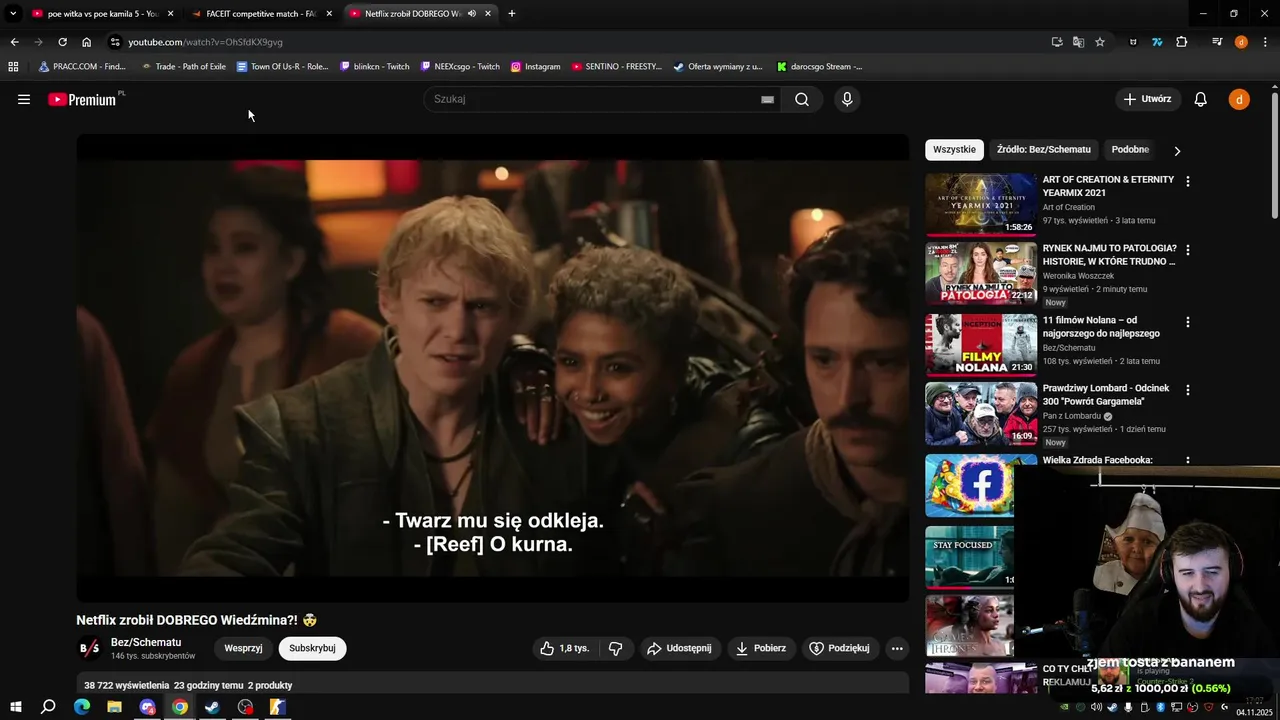The height and width of the screenshot is (720, 1280).
Task: Open PRACC.COM bookmark
Action: pos(82,67)
